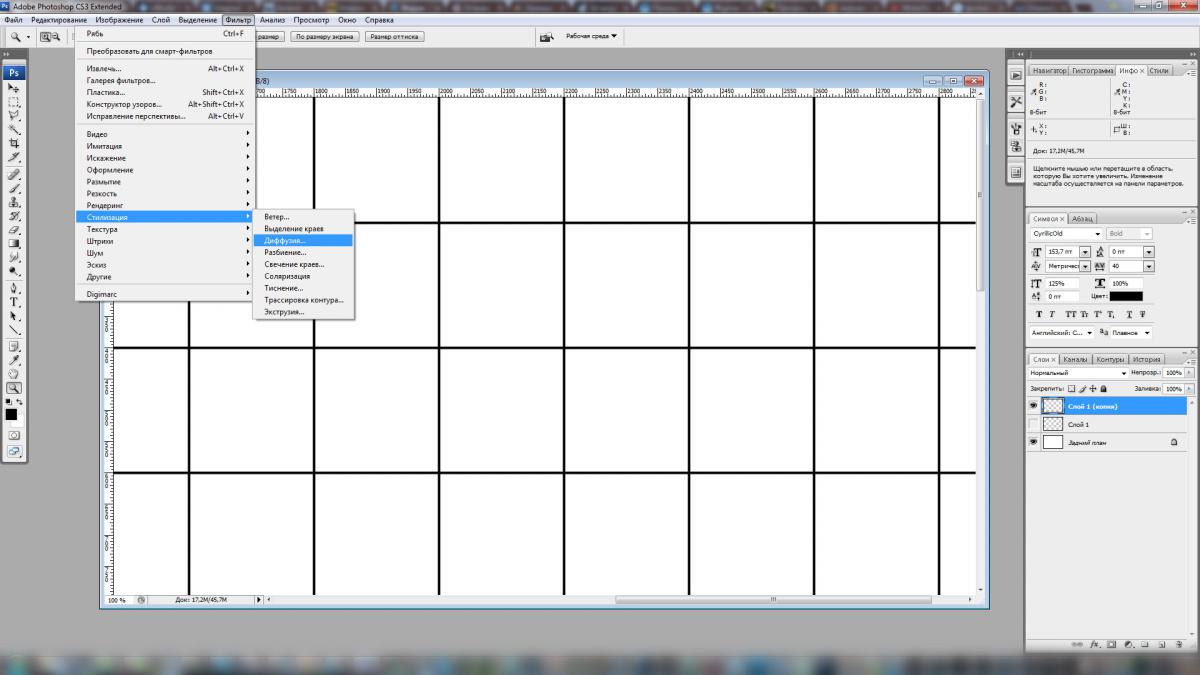
Task: Select the Notes tool
Action: (x=15, y=346)
